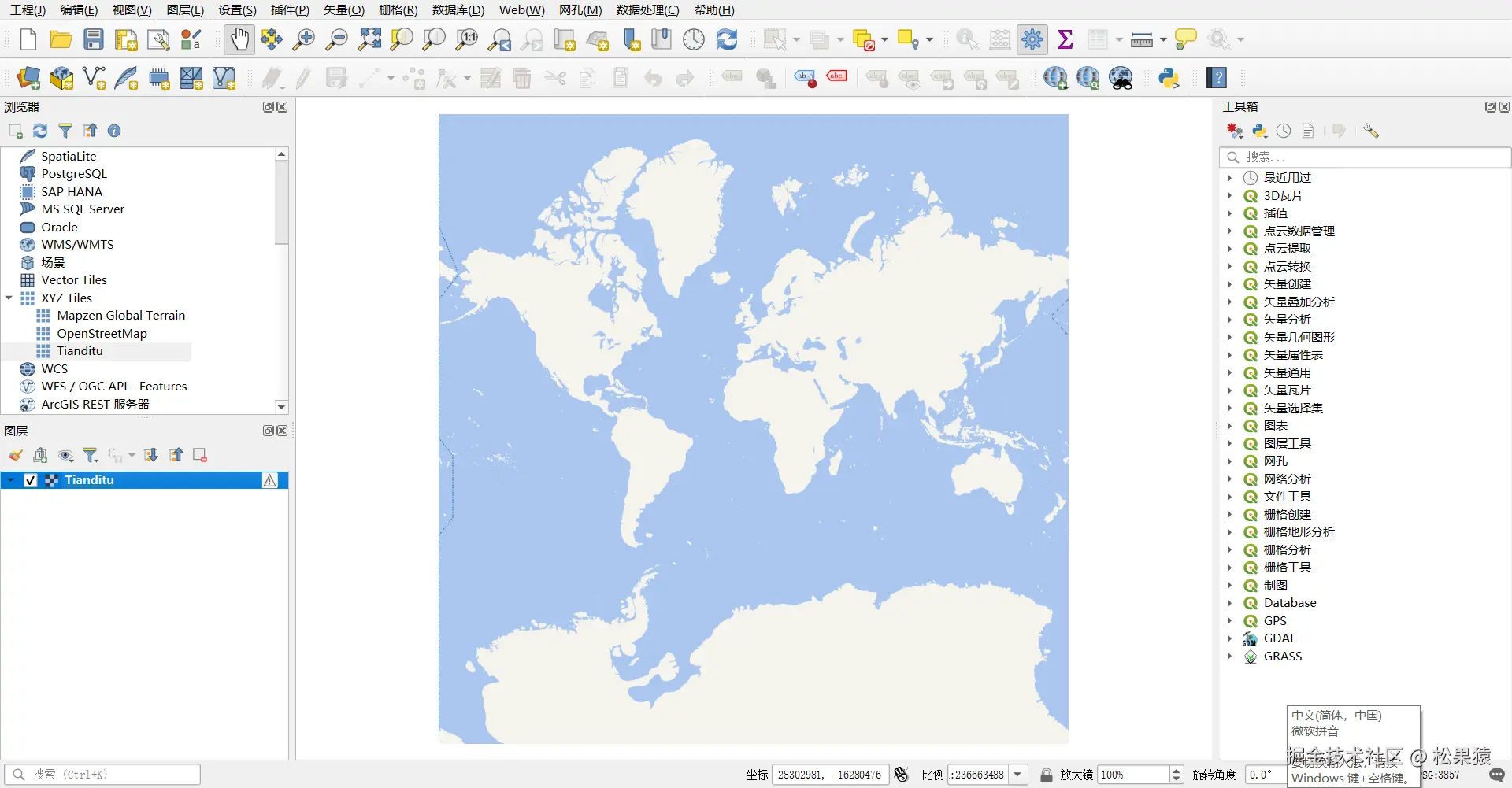This screenshot has width=1512, height=788.
Task: Open the Statistical Summary sigma icon
Action: (1065, 39)
